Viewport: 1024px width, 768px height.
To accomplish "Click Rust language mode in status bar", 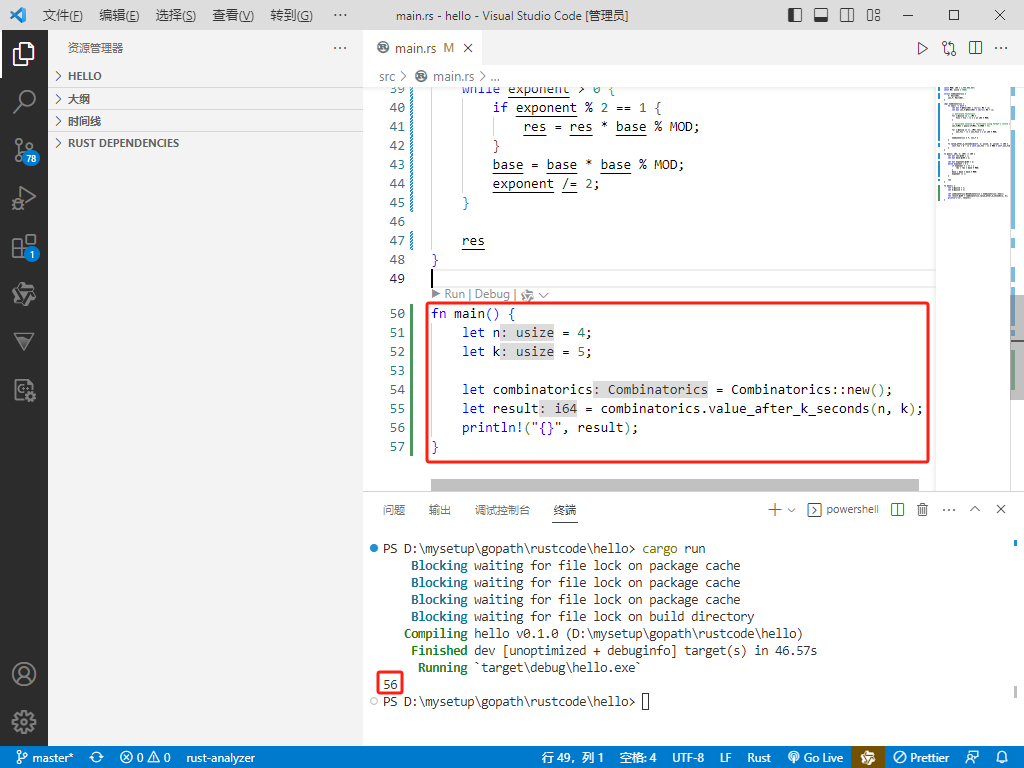I will coord(759,758).
